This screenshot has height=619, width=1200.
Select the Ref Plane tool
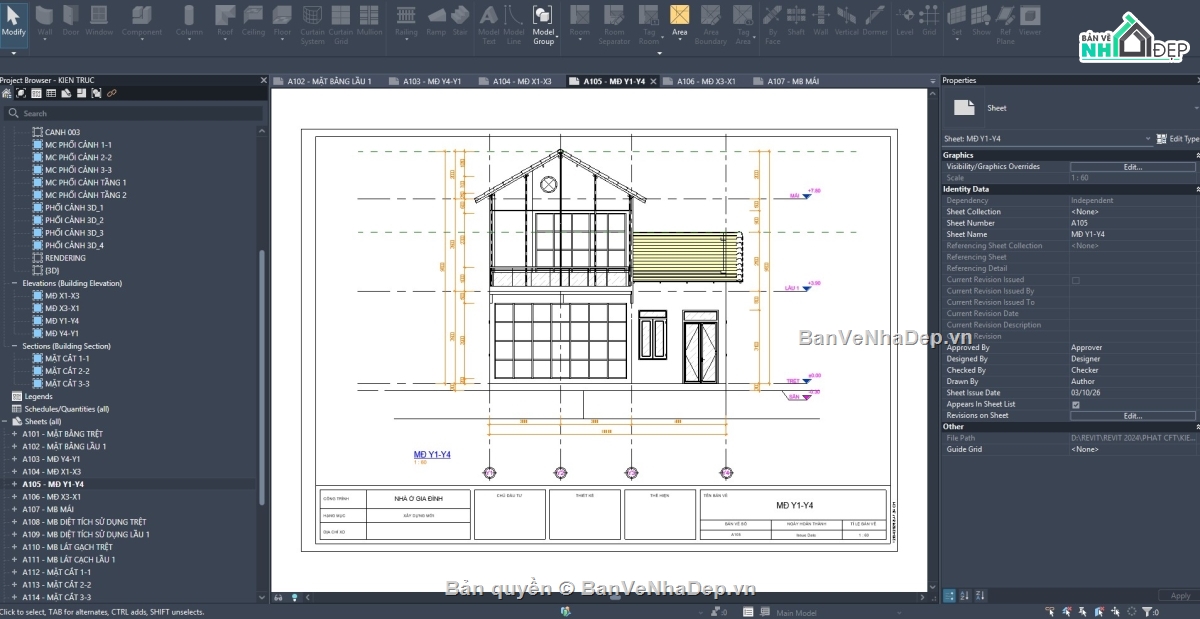tap(1005, 24)
